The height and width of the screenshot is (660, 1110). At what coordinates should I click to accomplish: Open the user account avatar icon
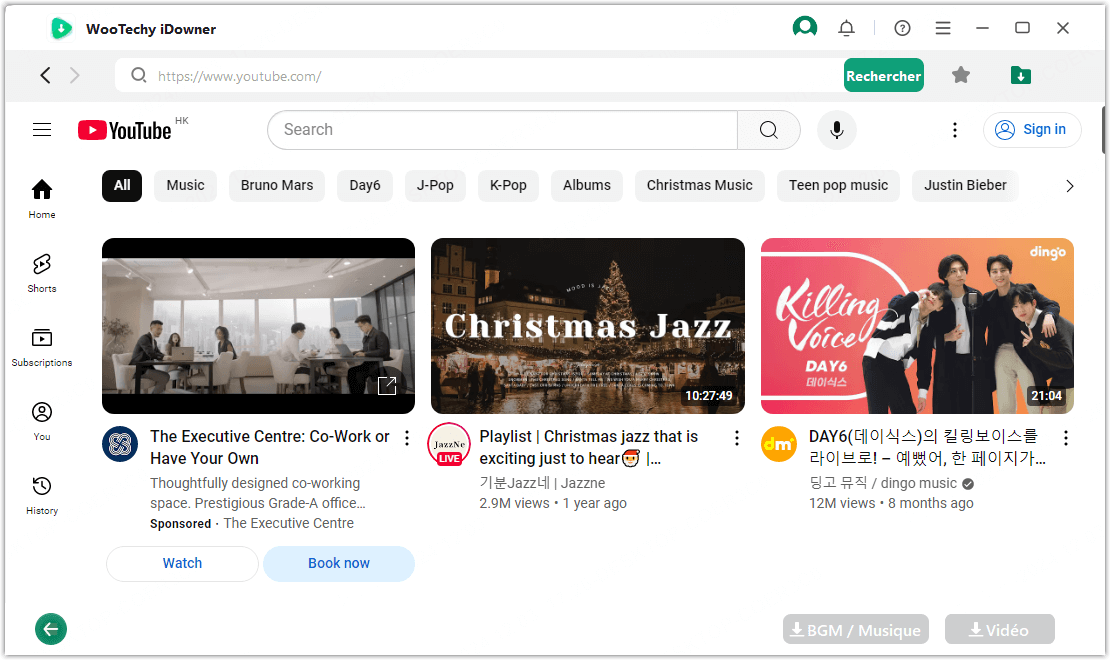click(x=804, y=28)
